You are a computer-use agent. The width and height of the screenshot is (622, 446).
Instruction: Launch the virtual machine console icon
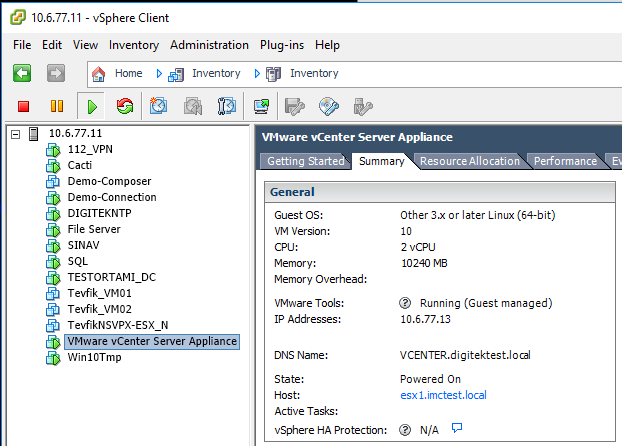point(261,106)
